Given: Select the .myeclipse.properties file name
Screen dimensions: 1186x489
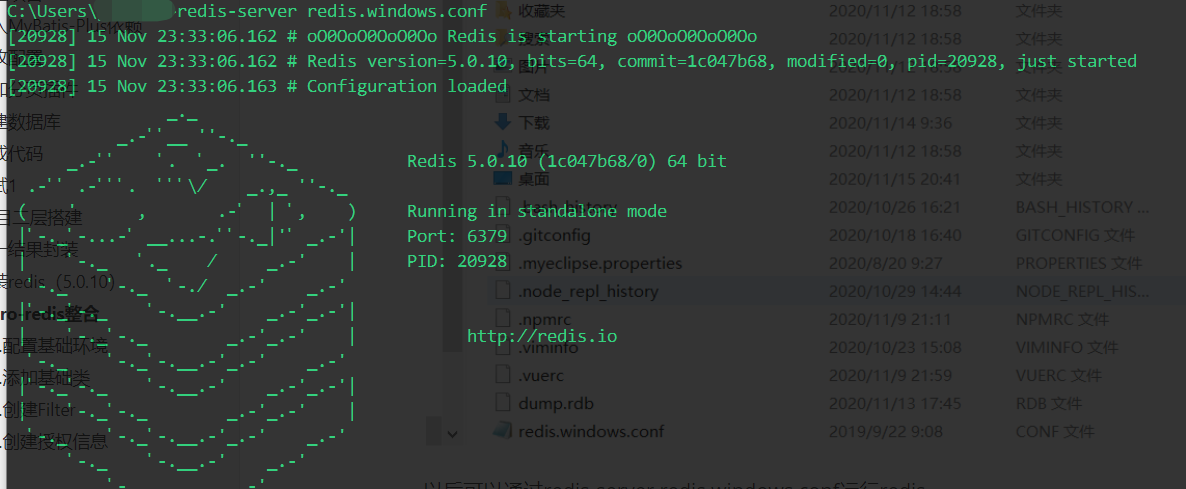Looking at the screenshot, I should click(x=601, y=263).
